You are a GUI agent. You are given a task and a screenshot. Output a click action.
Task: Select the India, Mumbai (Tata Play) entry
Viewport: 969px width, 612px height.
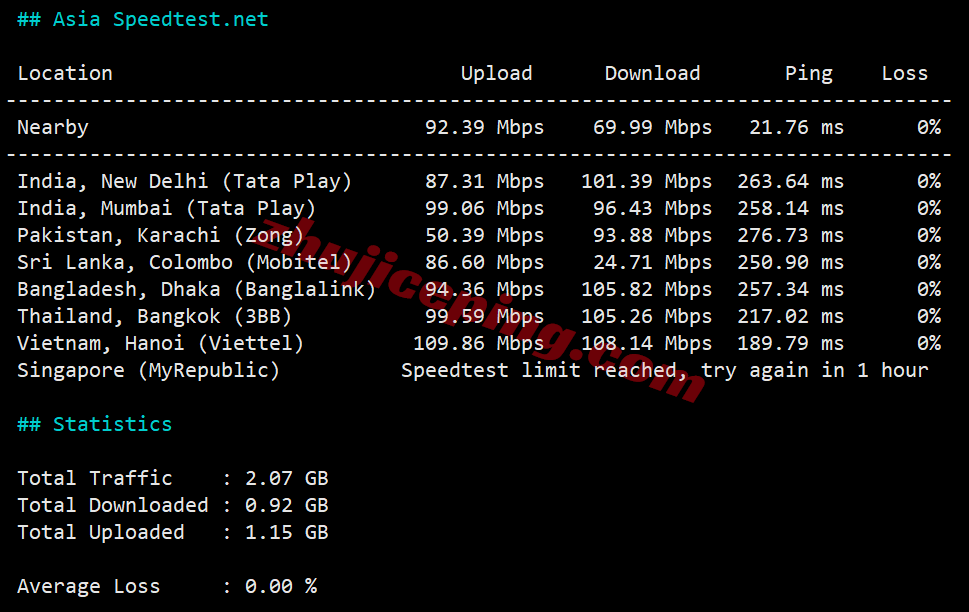click(167, 208)
